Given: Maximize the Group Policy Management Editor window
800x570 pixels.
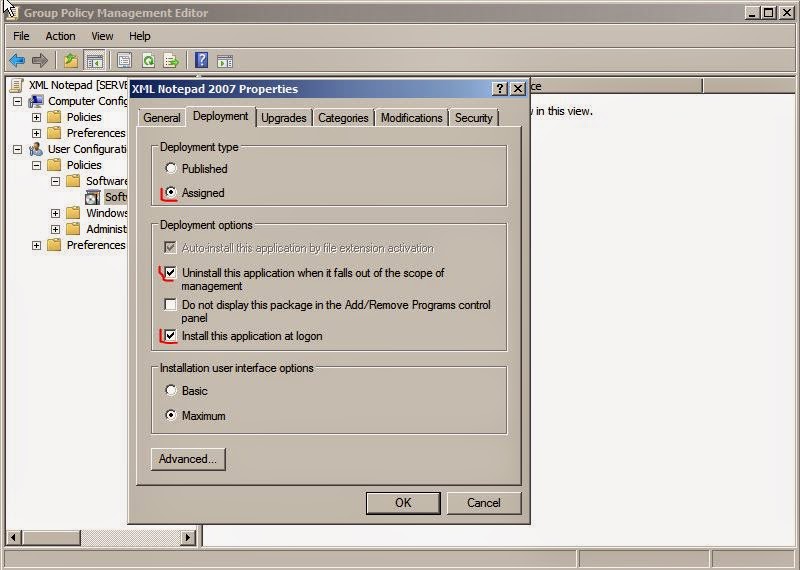Looking at the screenshot, I should [x=768, y=13].
